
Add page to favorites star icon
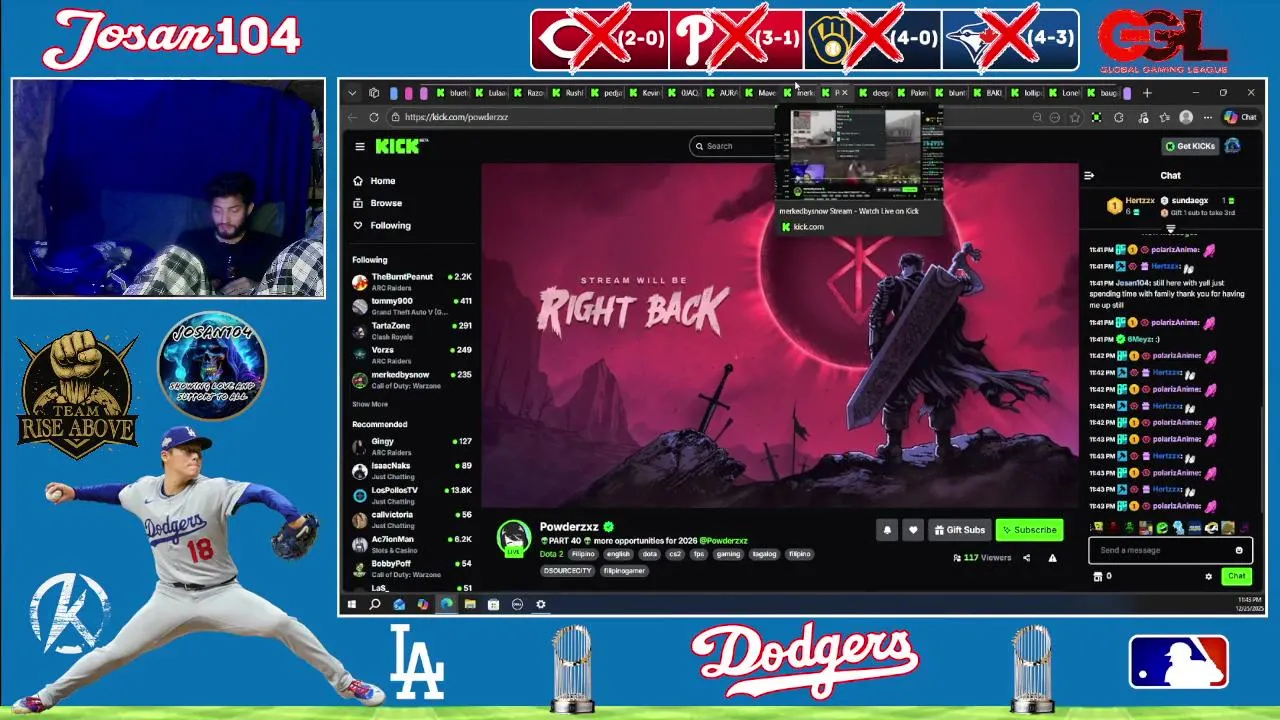[1075, 117]
